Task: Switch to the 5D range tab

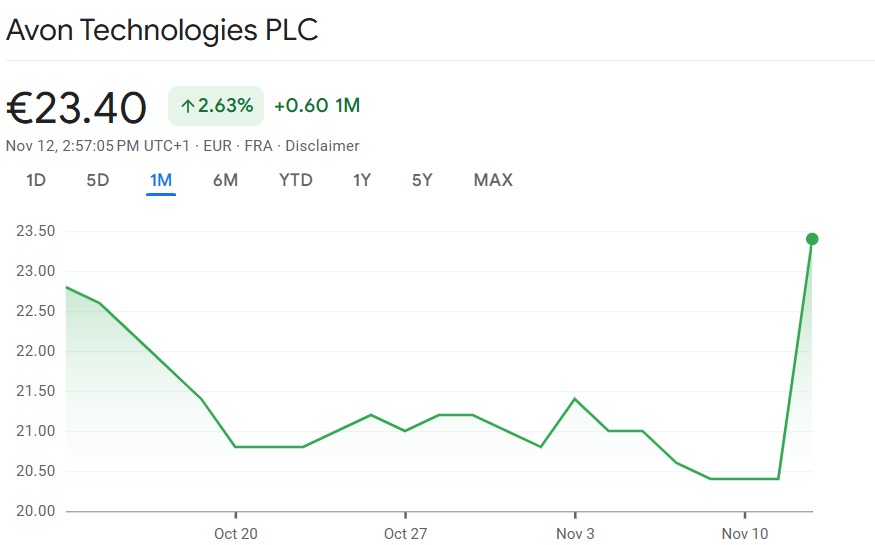Action: [98, 180]
